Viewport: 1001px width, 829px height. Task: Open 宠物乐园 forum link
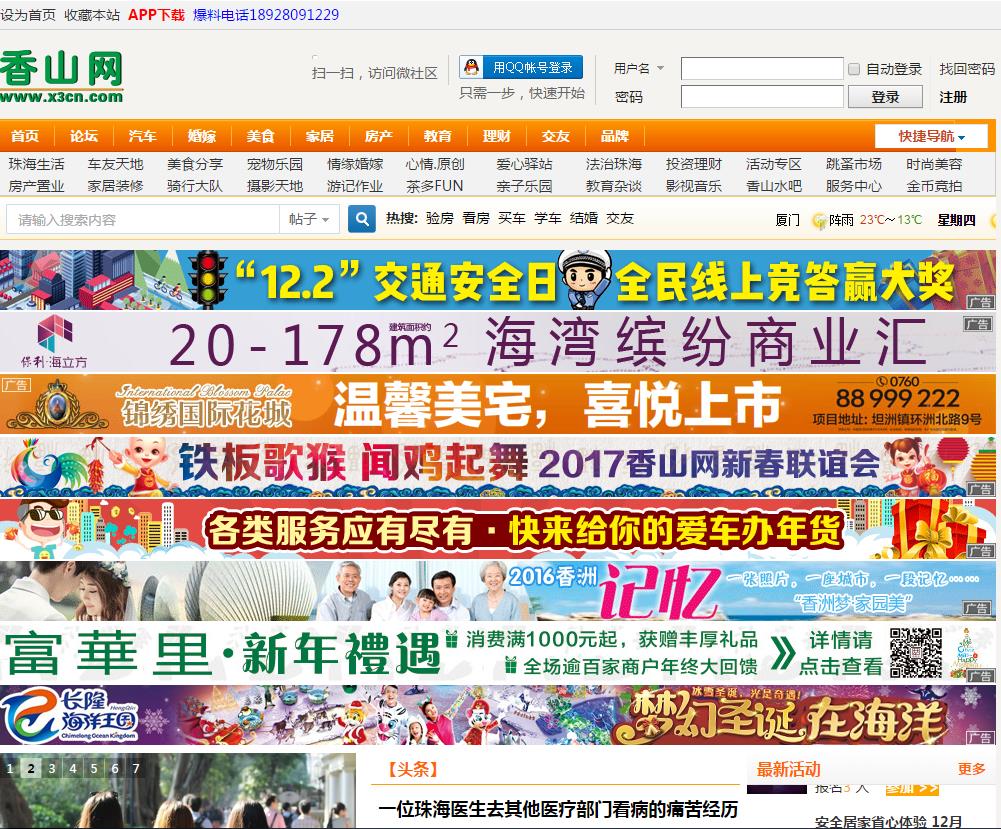pos(275,164)
